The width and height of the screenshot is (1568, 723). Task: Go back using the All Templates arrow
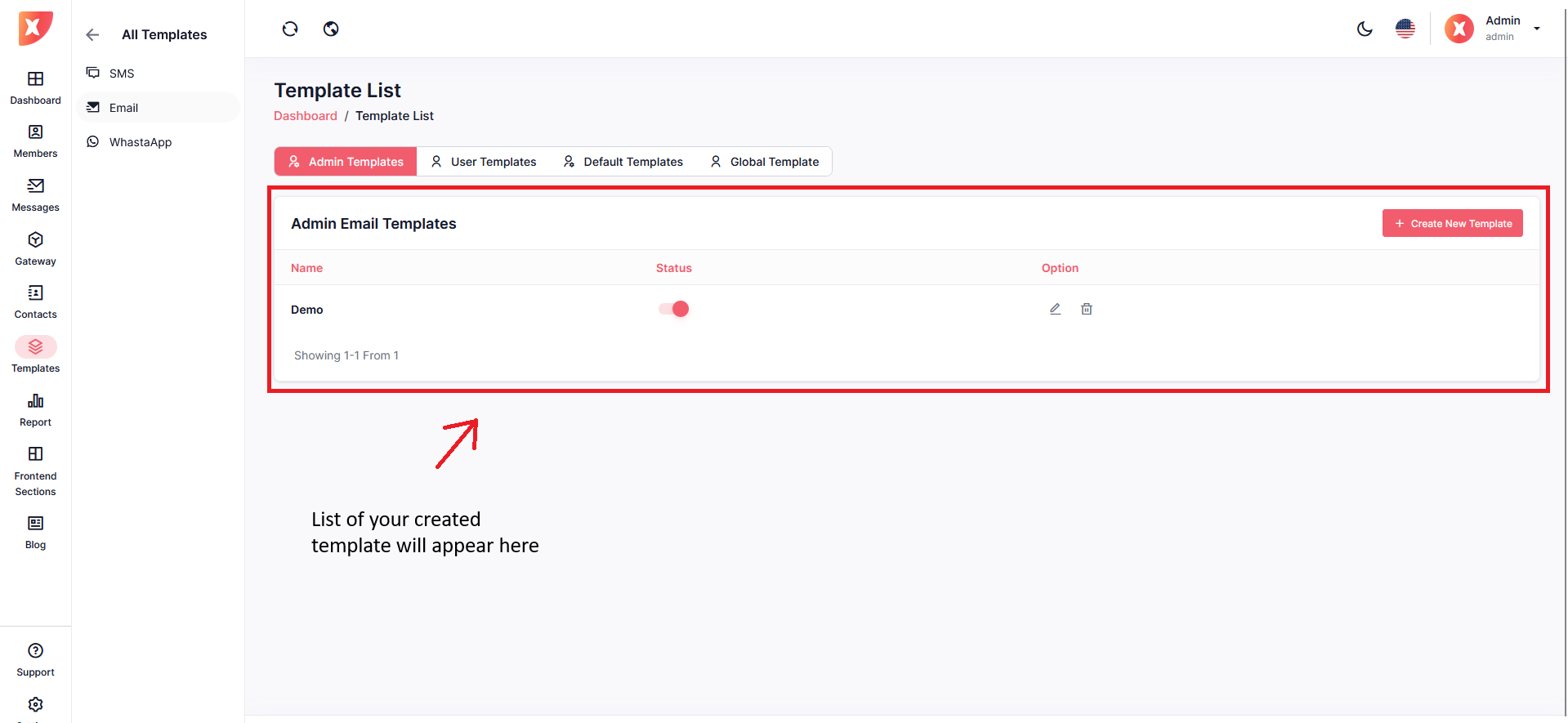(92, 34)
